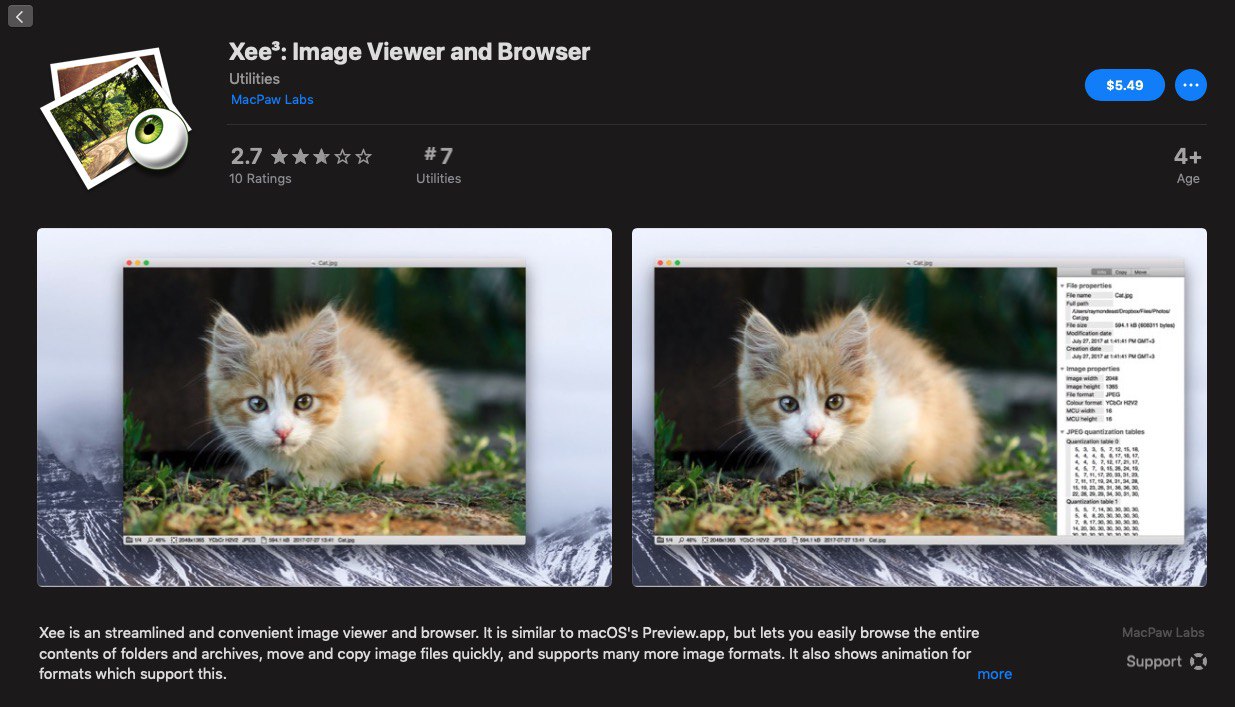Open the MacPaw Labs developer link under Utilities
Viewport: 1235px width, 707px height.
pos(272,100)
